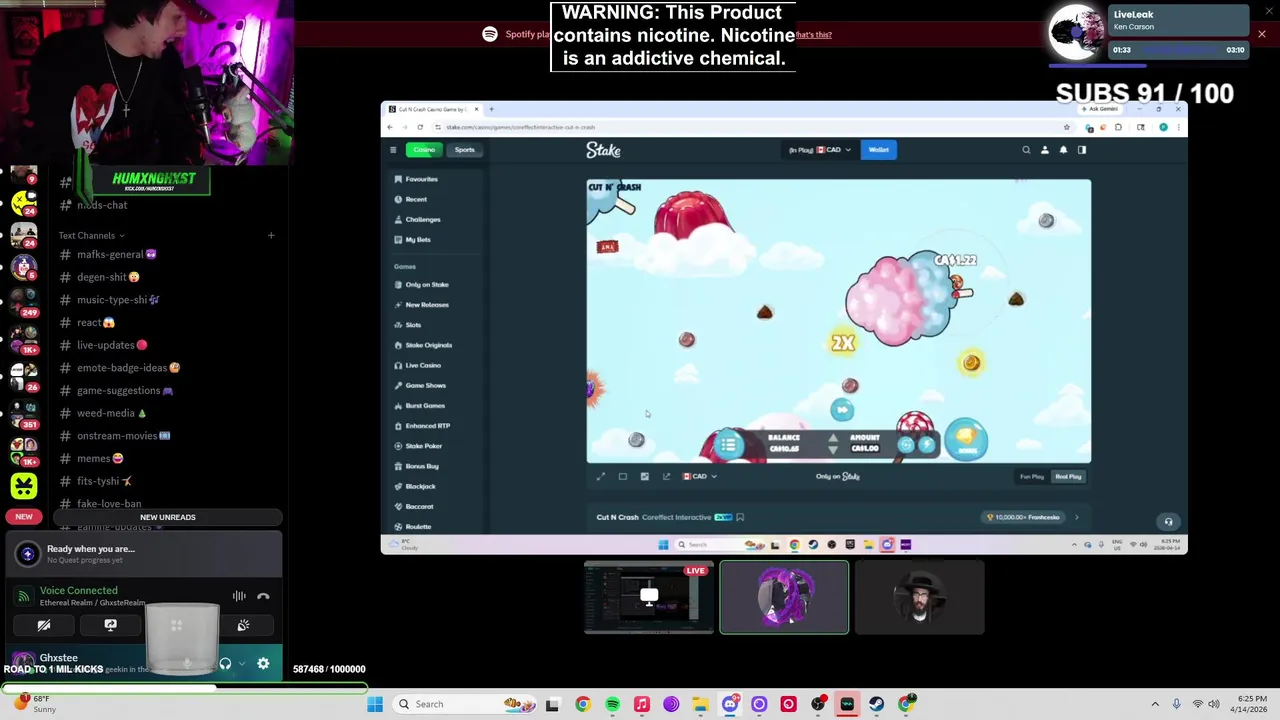Click the game list menu bubble
This screenshot has width=1280, height=720.
coord(728,445)
